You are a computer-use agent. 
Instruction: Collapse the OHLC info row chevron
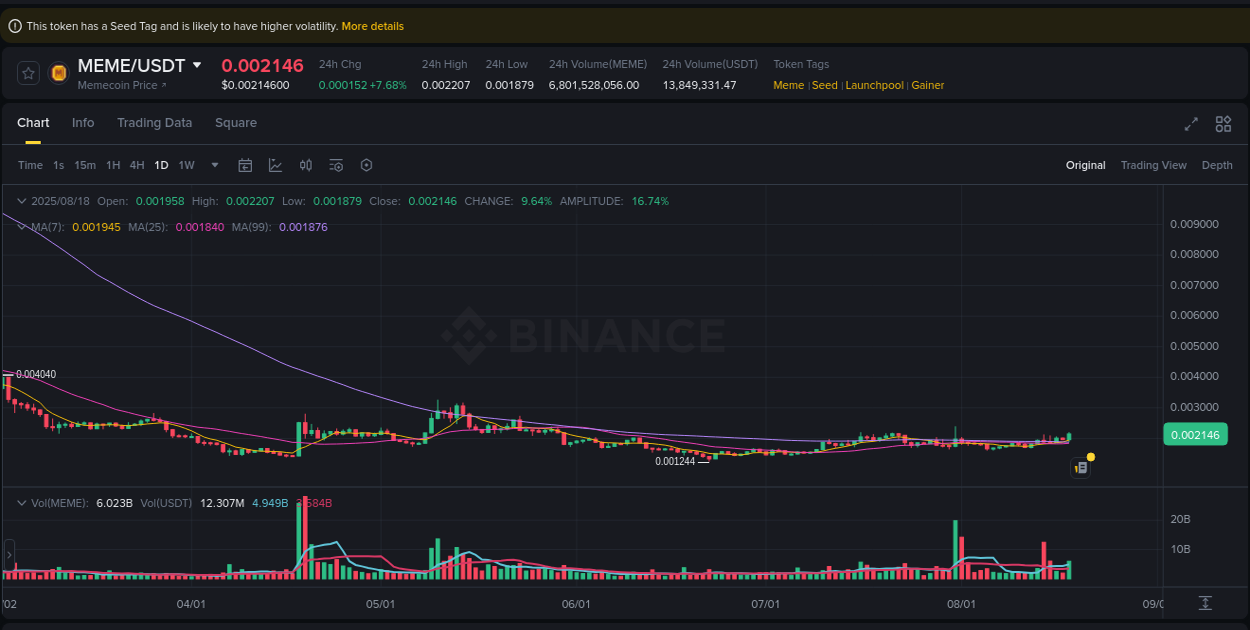tap(21, 200)
